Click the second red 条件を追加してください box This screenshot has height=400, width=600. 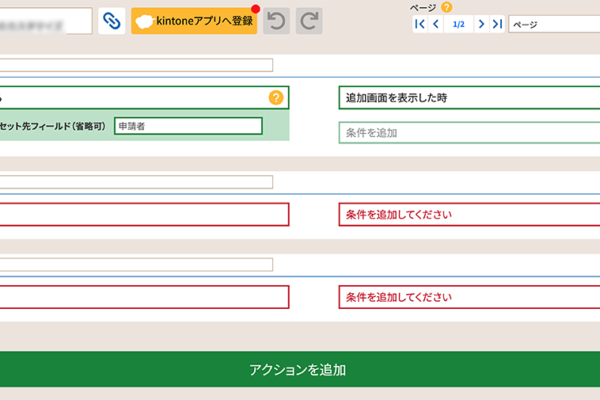468,297
